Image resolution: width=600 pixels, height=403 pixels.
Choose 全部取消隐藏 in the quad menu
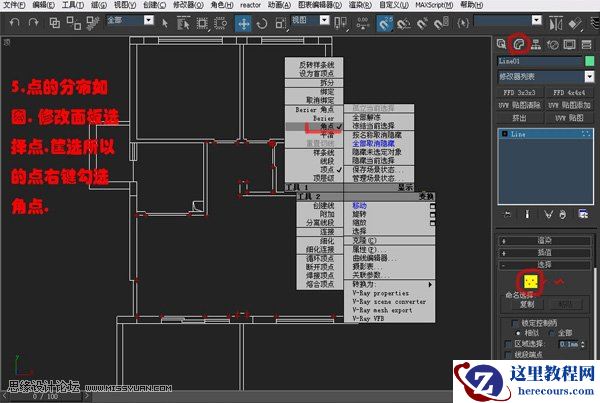[x=373, y=144]
